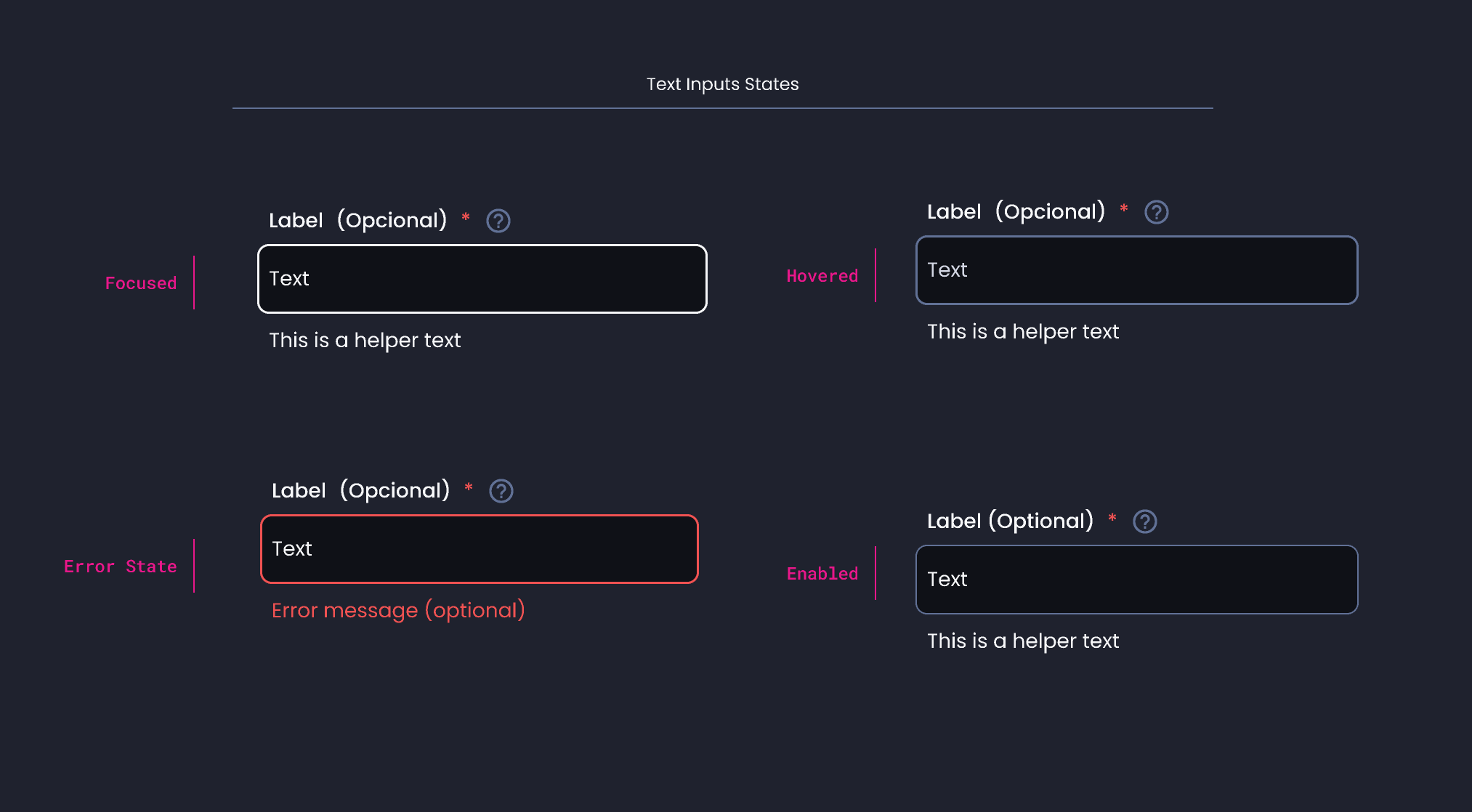This screenshot has height=812, width=1472.
Task: Click the Error message (optional) text
Action: click(398, 610)
